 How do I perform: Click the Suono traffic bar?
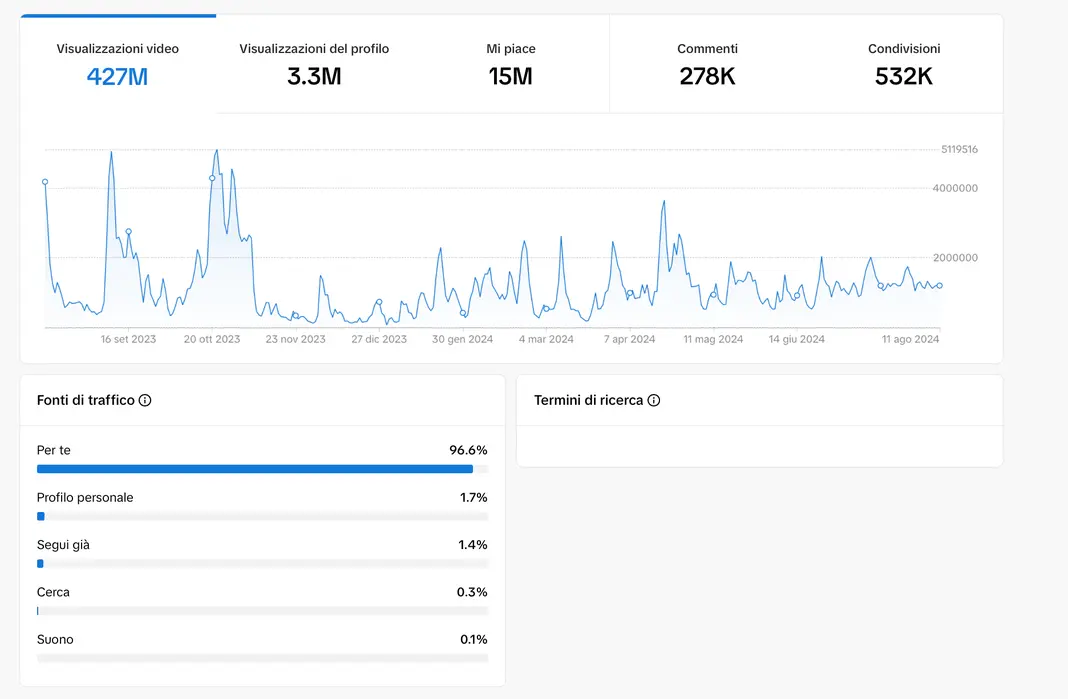click(262, 658)
